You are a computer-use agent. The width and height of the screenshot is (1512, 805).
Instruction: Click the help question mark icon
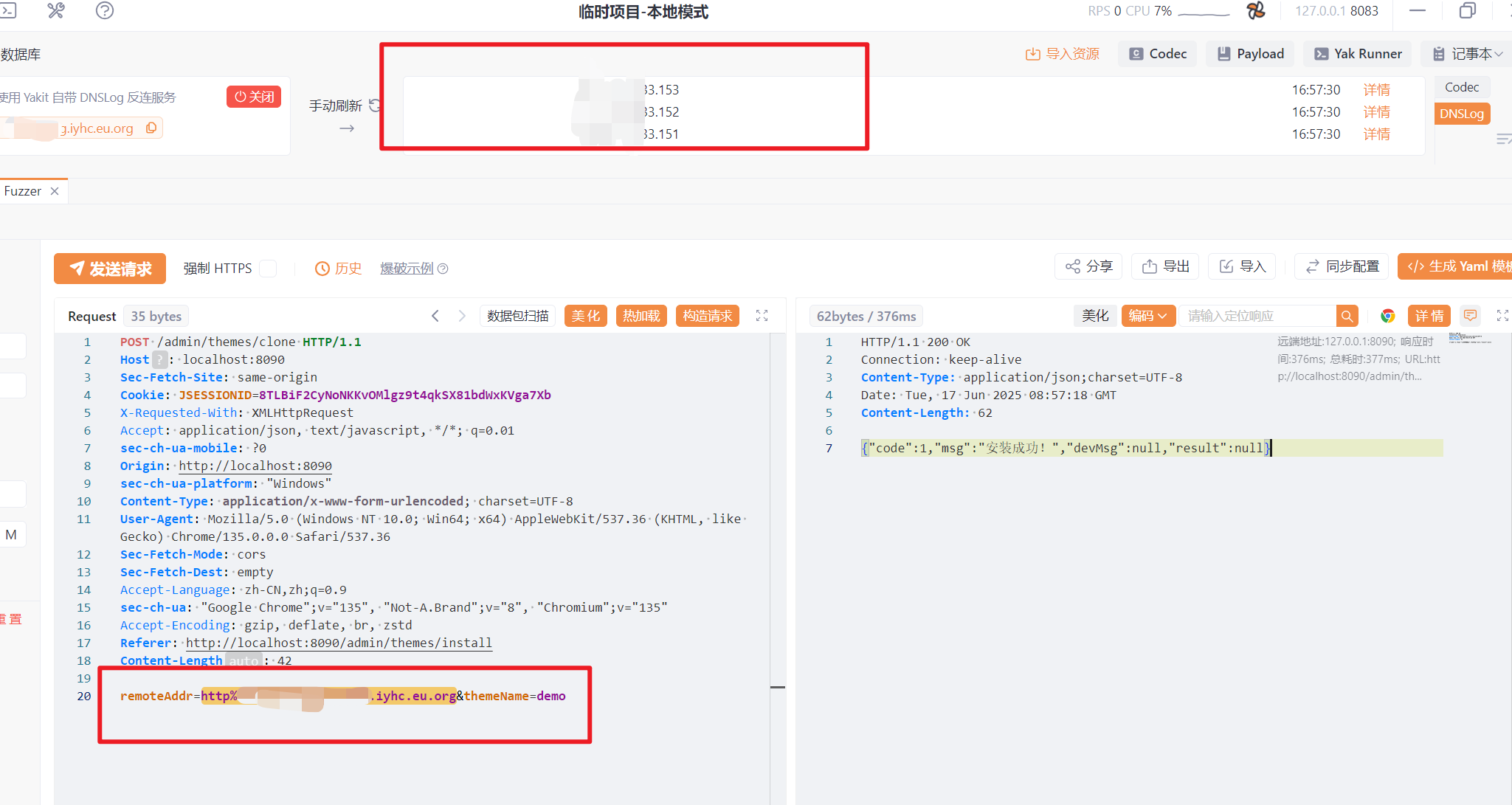tap(105, 10)
